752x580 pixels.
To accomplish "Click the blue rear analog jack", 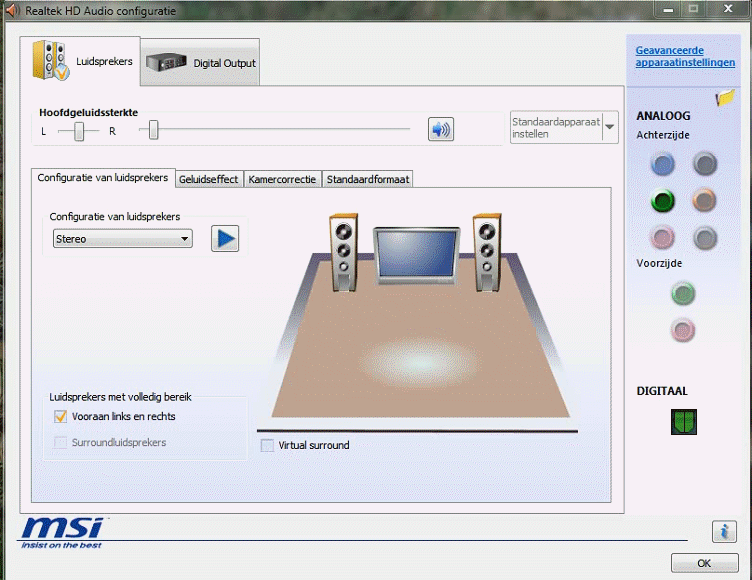I will [663, 164].
